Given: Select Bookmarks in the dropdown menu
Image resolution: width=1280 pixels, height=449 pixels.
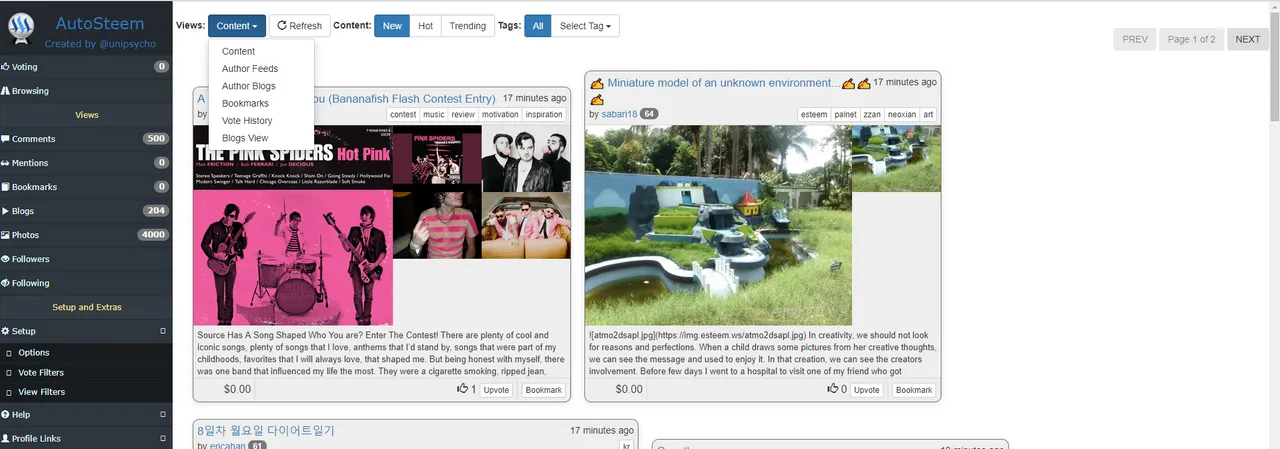Looking at the screenshot, I should click(x=261, y=103).
